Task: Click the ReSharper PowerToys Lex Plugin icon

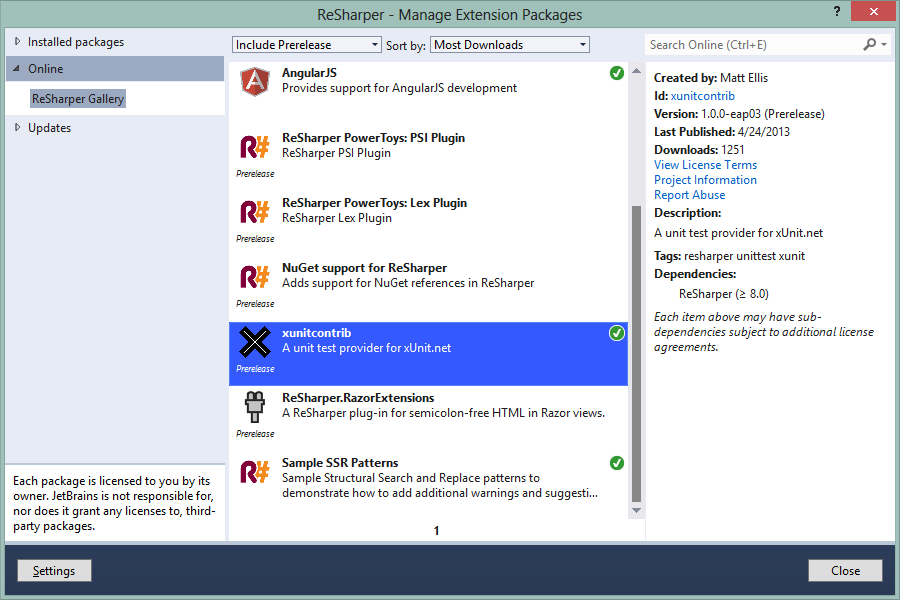Action: 255,212
